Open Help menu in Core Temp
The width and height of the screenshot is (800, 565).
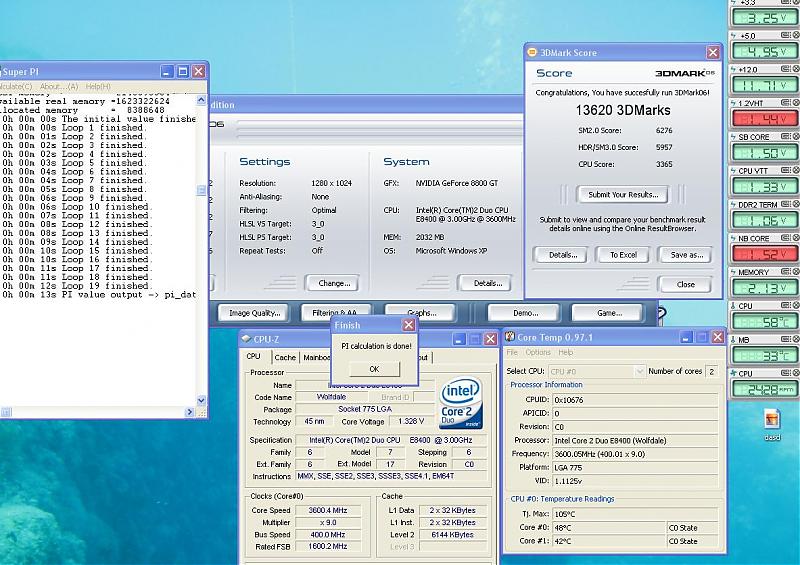(x=565, y=352)
